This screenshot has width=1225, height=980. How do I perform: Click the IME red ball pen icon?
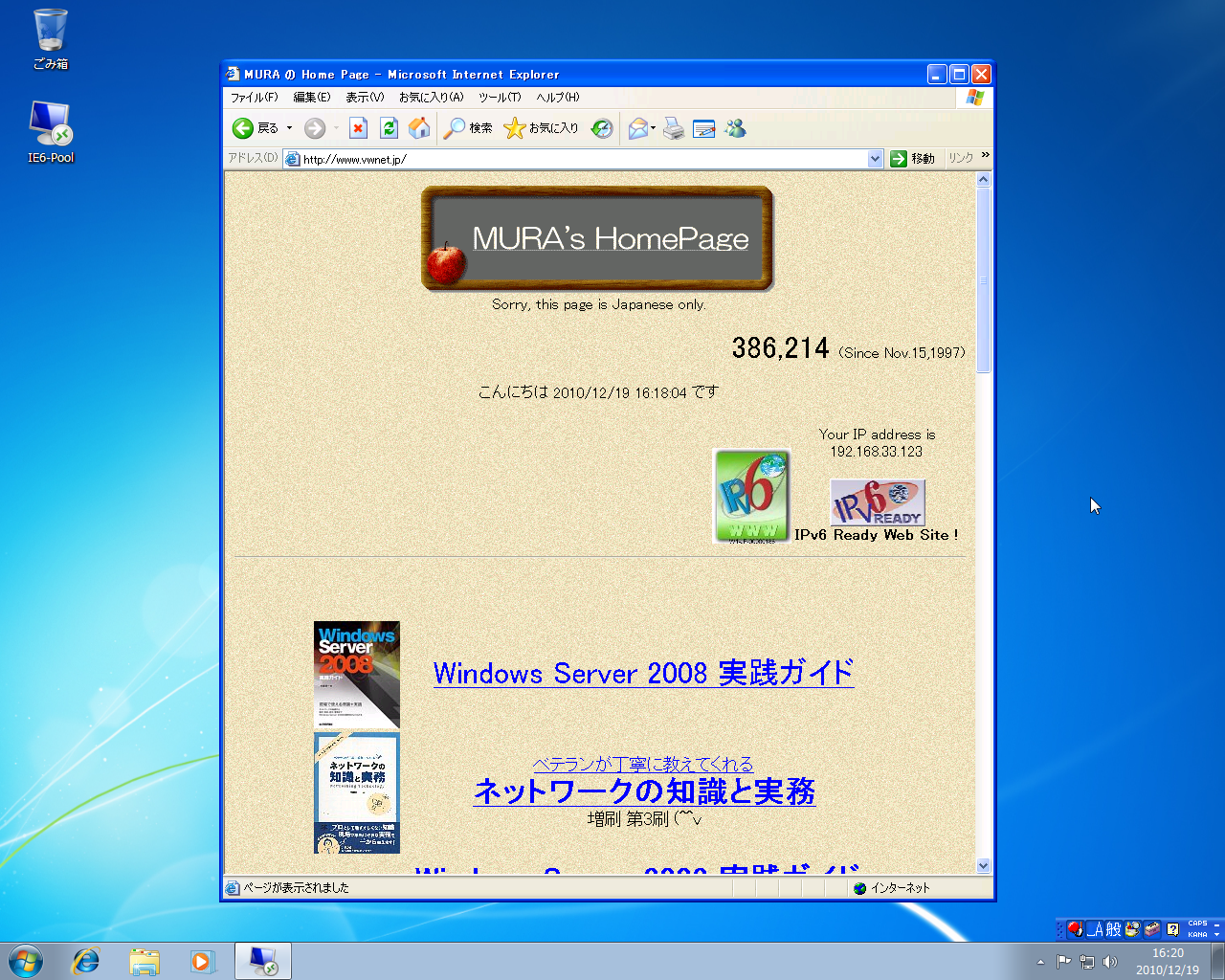[1075, 928]
